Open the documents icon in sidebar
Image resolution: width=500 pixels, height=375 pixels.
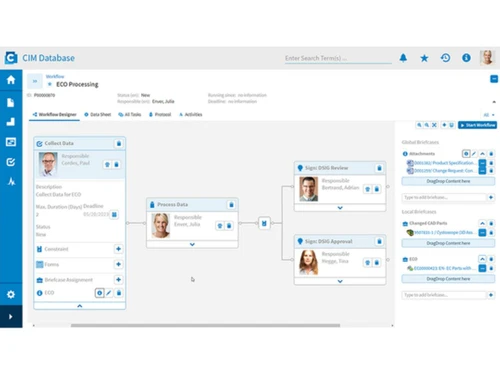(x=11, y=103)
